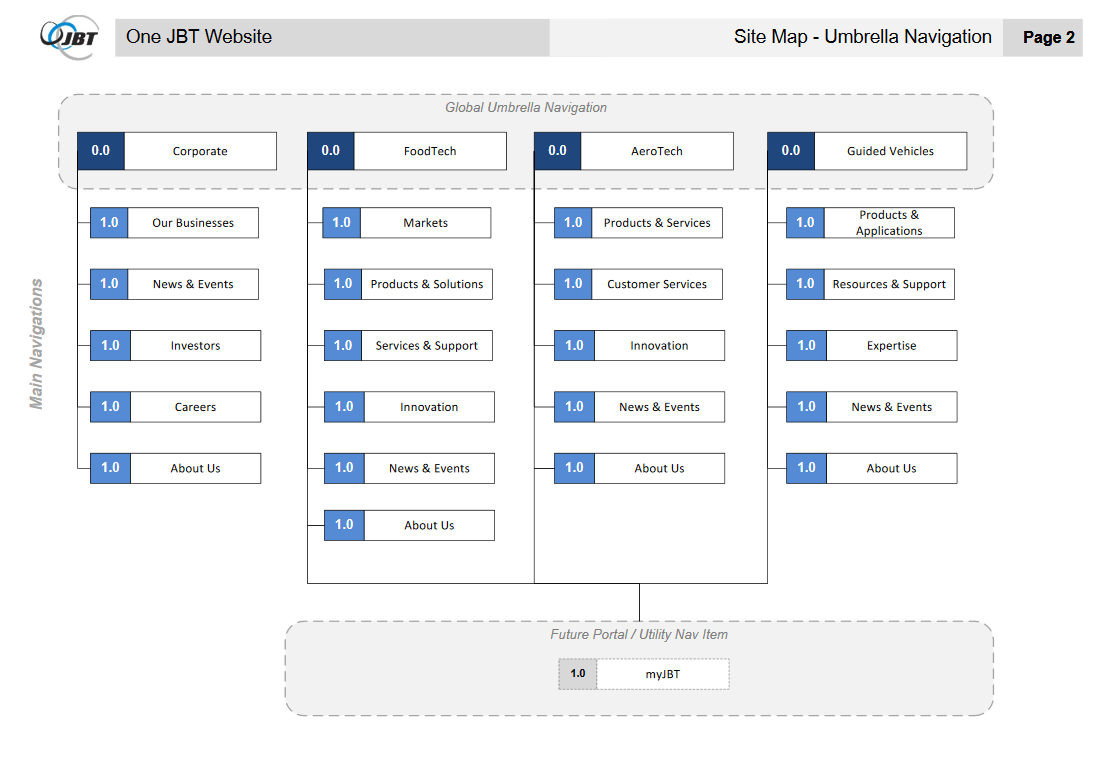Select the "Future Portal / Utility Nav Item" caption
Screen dimensions: 1103x766
point(639,634)
